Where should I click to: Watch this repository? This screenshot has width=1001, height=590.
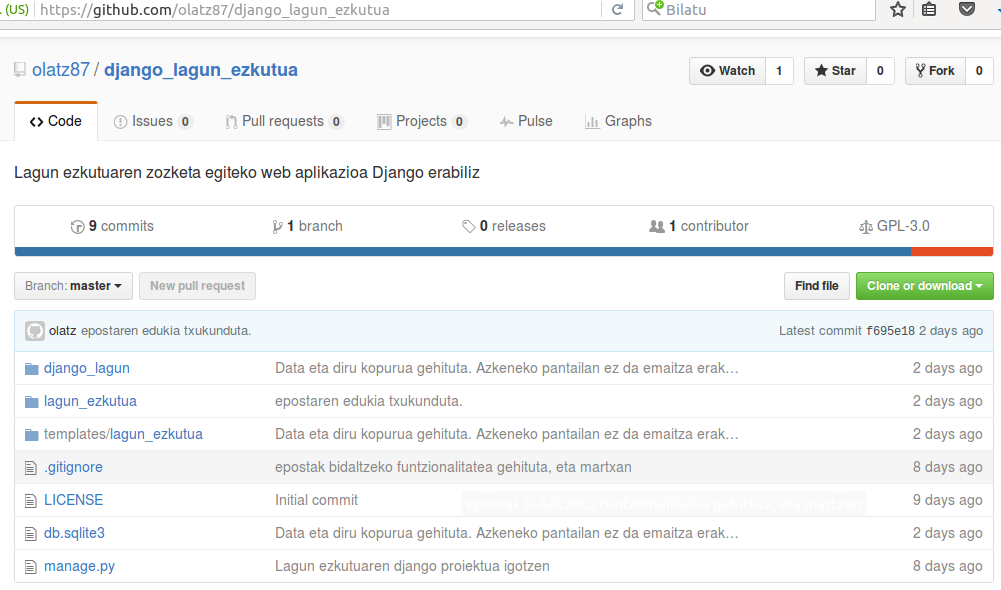(727, 71)
